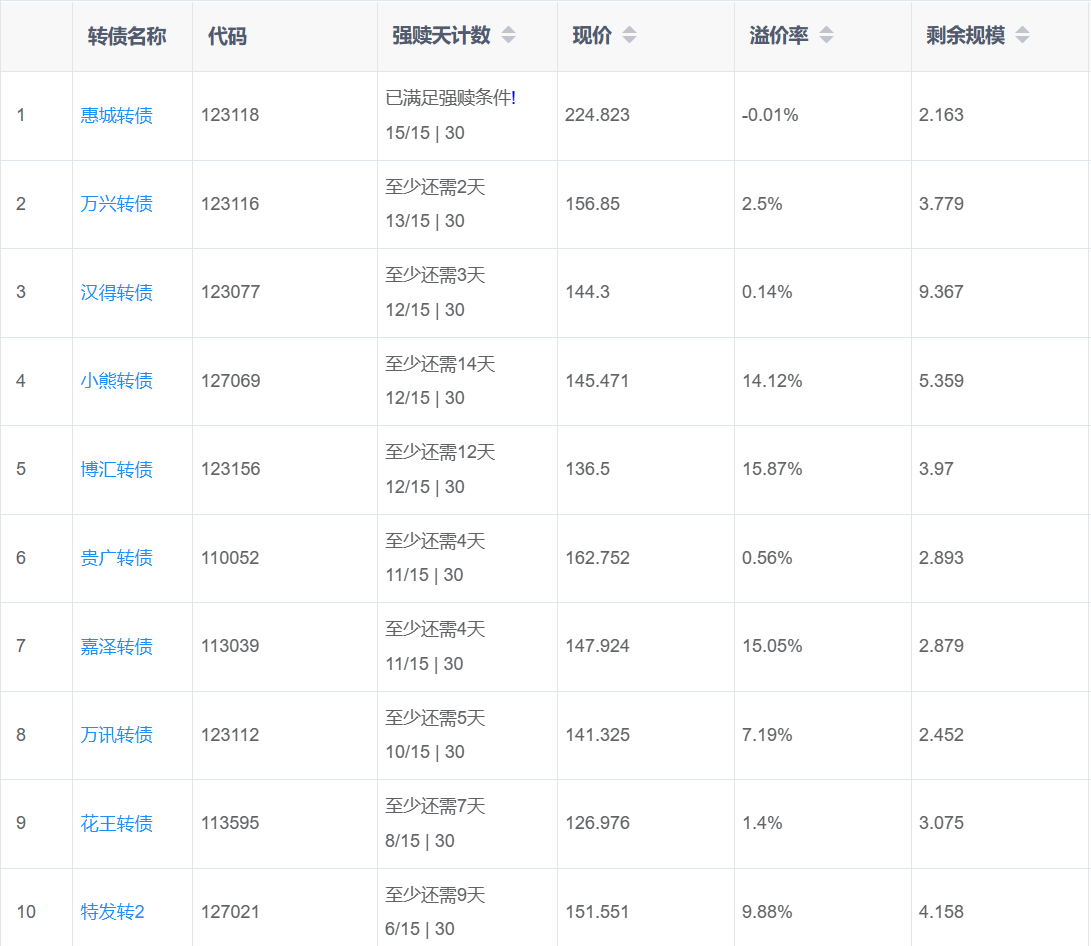Click the 15.87% premium rate cell
The image size is (1091, 946).
(772, 469)
